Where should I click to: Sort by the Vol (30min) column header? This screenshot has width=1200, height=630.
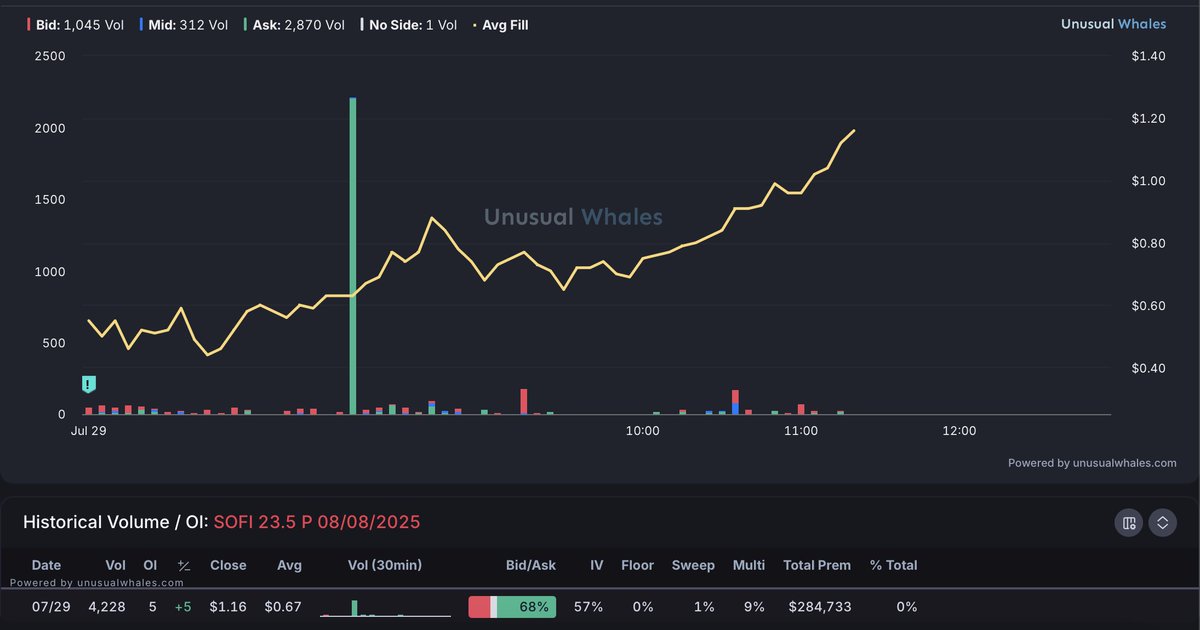click(385, 565)
